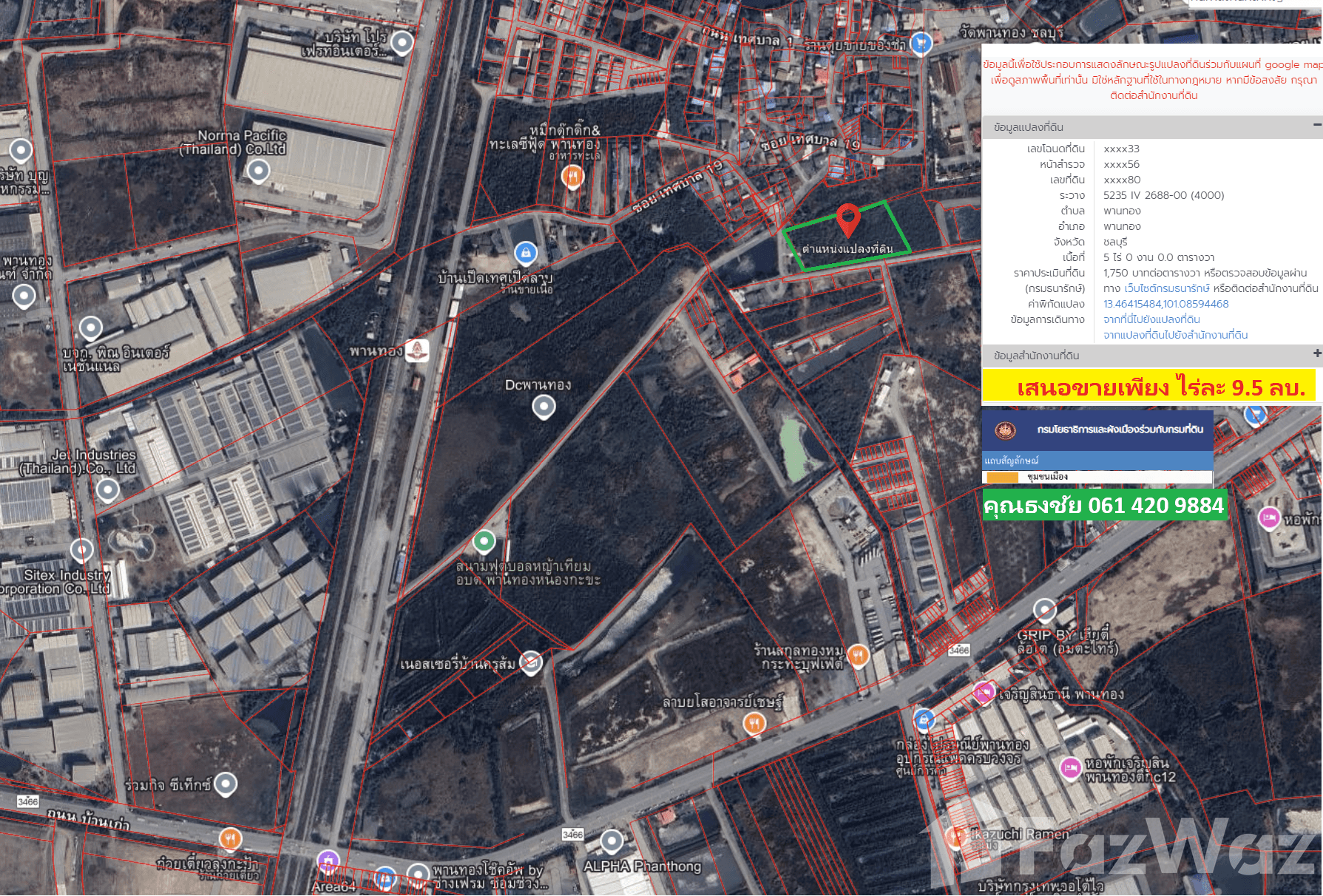Click the parcel coordinates link 13.46415484,101.08594468

[x=1165, y=304]
